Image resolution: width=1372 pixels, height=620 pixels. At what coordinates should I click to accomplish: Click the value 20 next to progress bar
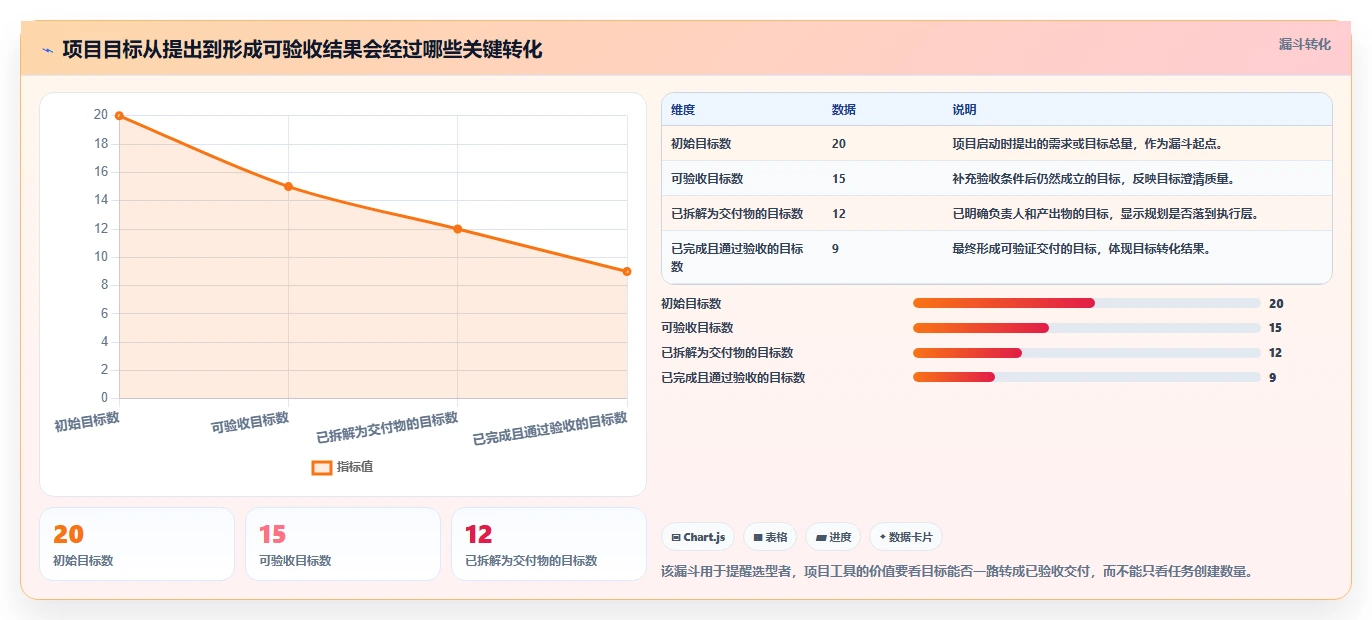click(1276, 304)
